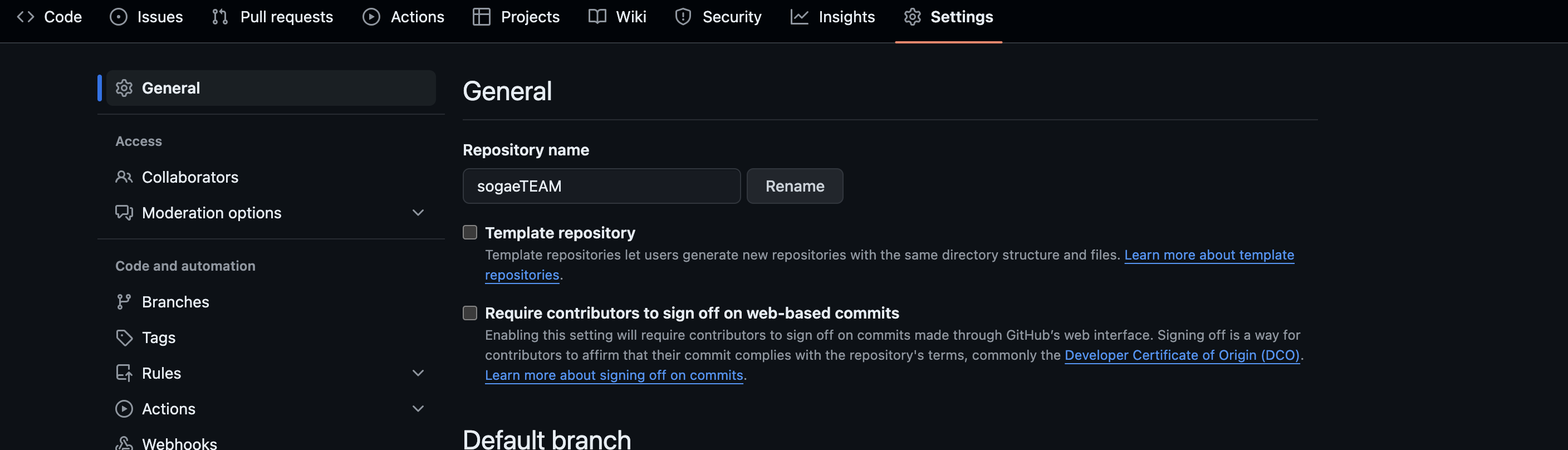The height and width of the screenshot is (450, 1568).
Task: Switch to the Issues tab
Action: [146, 17]
